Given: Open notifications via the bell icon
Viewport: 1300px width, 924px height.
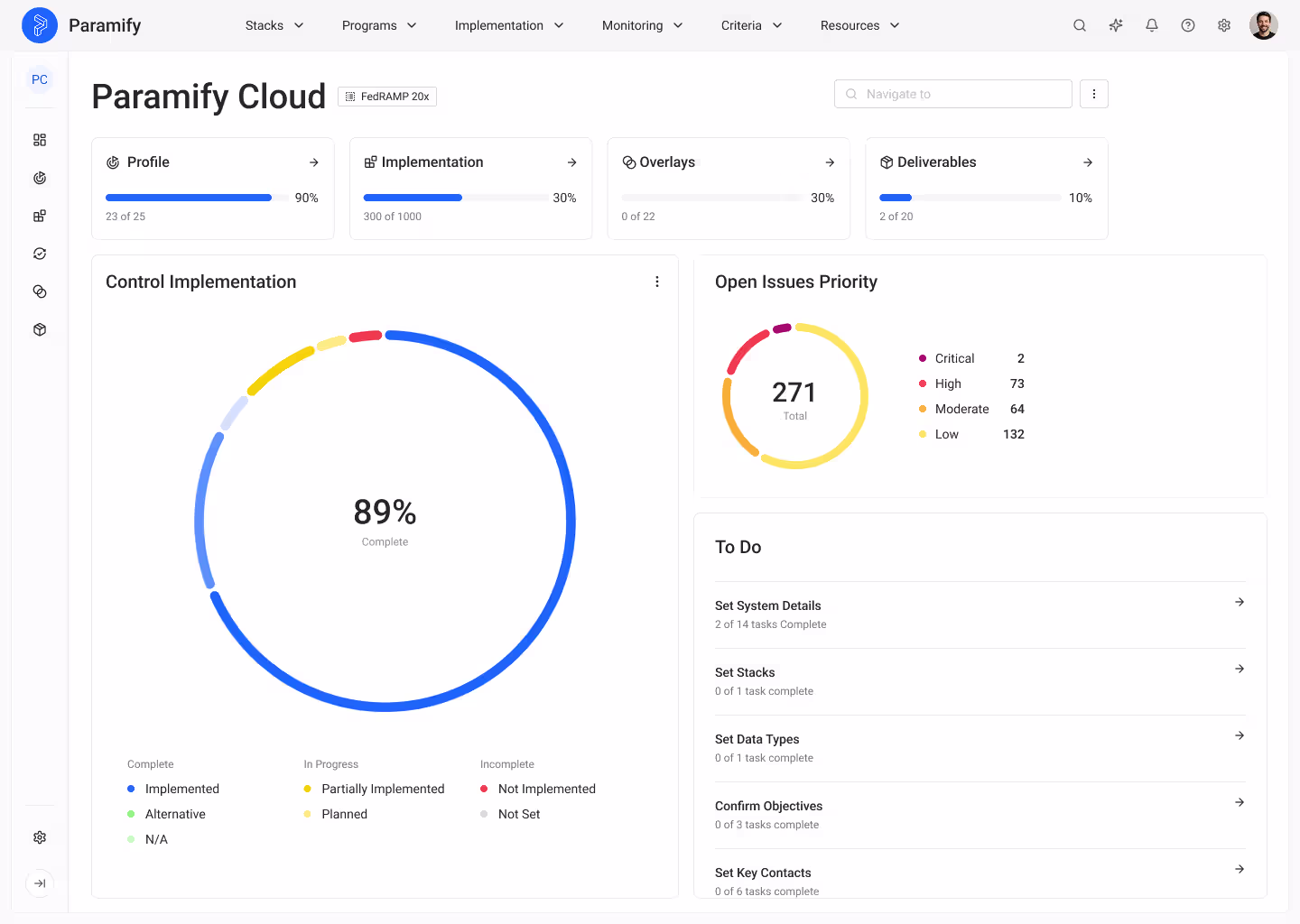Looking at the screenshot, I should 1152,25.
